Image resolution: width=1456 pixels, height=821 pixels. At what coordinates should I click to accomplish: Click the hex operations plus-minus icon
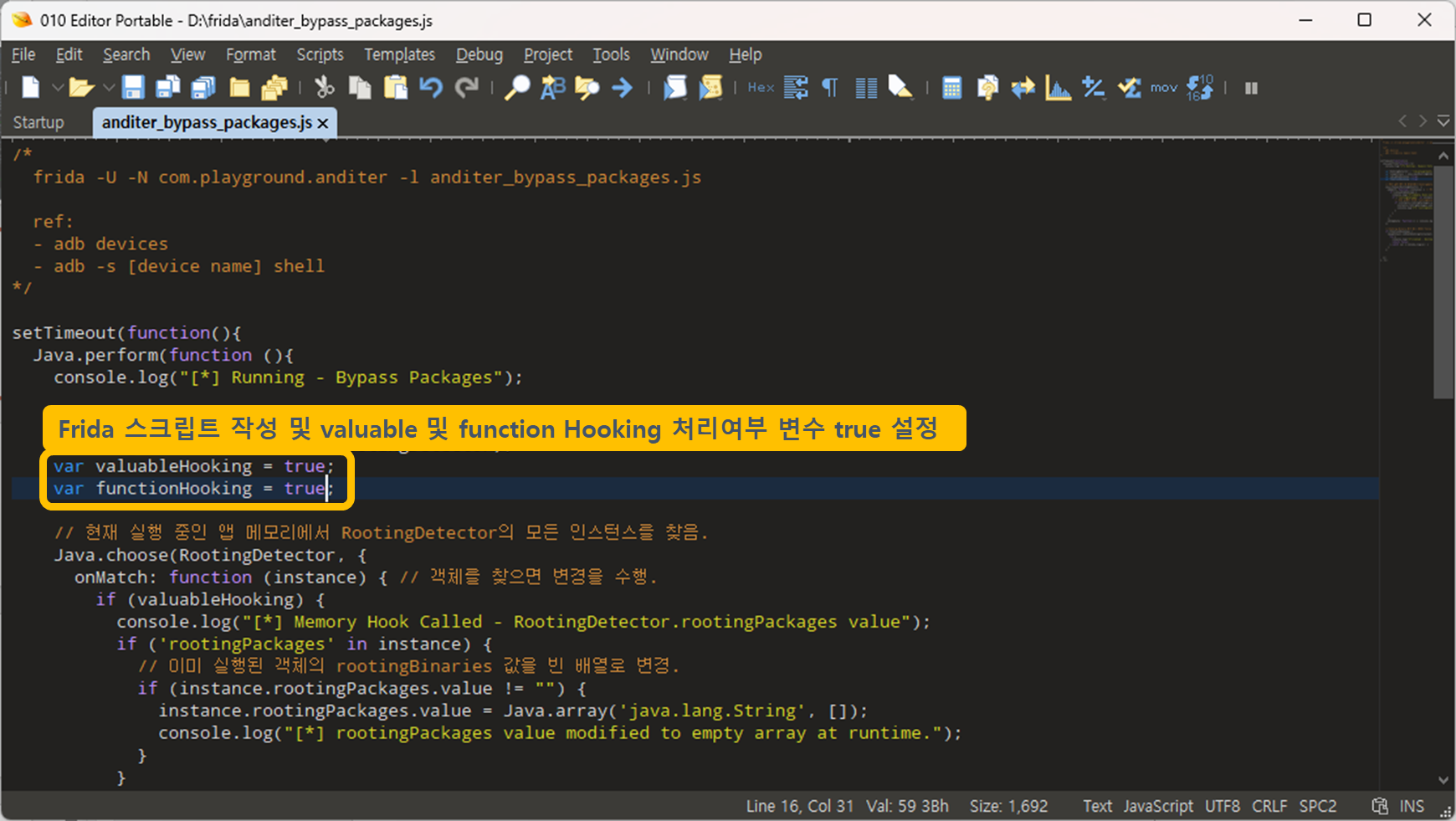[1093, 87]
